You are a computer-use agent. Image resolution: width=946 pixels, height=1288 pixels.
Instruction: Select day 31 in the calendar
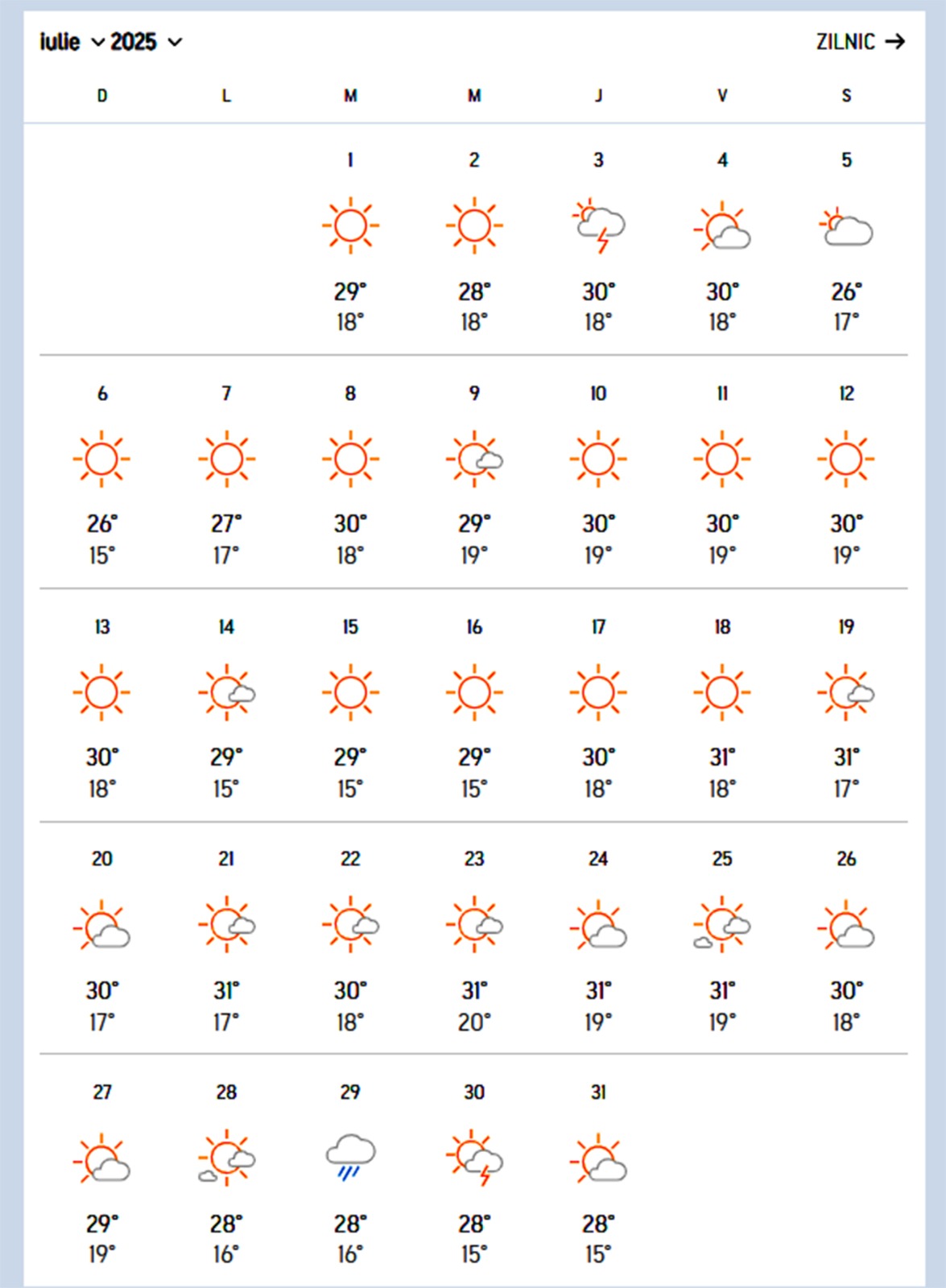coord(598,1092)
